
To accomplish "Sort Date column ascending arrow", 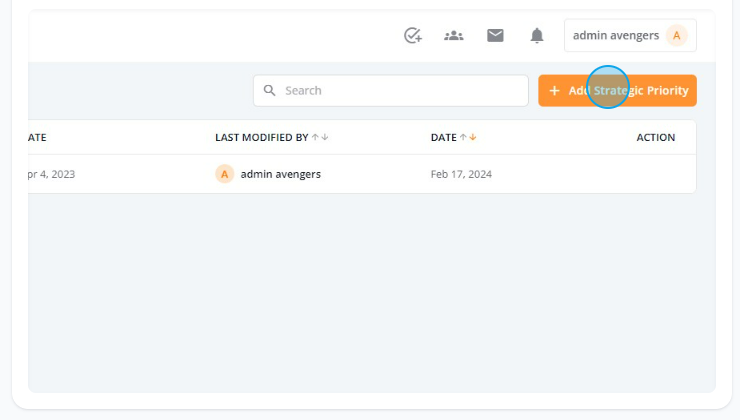I will [463, 137].
